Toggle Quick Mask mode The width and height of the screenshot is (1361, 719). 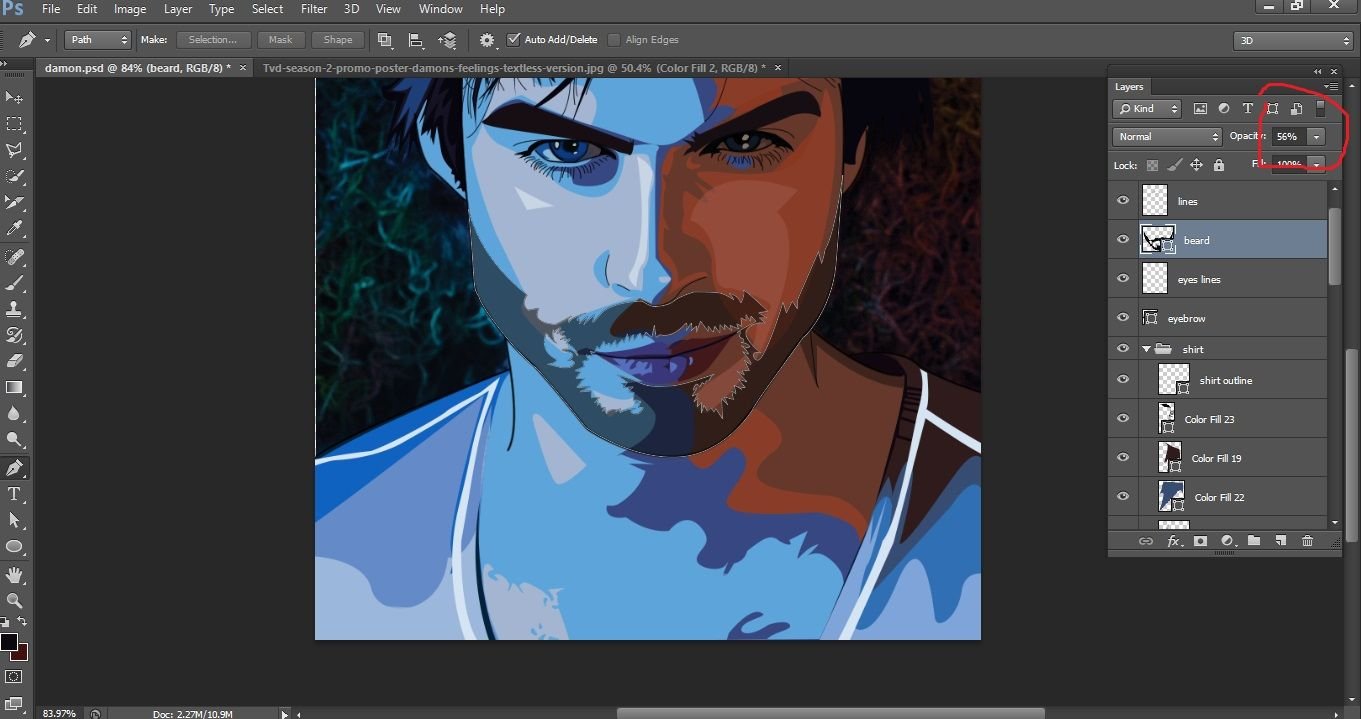pos(14,677)
